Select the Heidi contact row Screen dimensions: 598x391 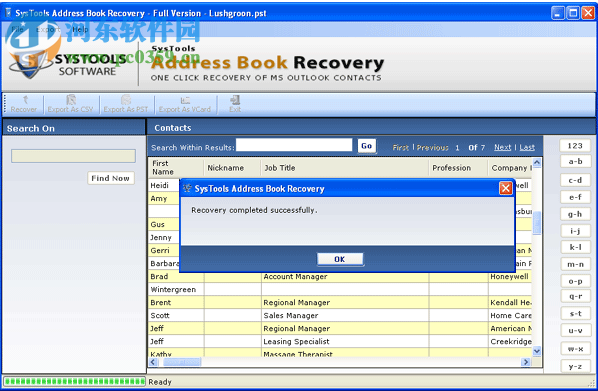164,185
